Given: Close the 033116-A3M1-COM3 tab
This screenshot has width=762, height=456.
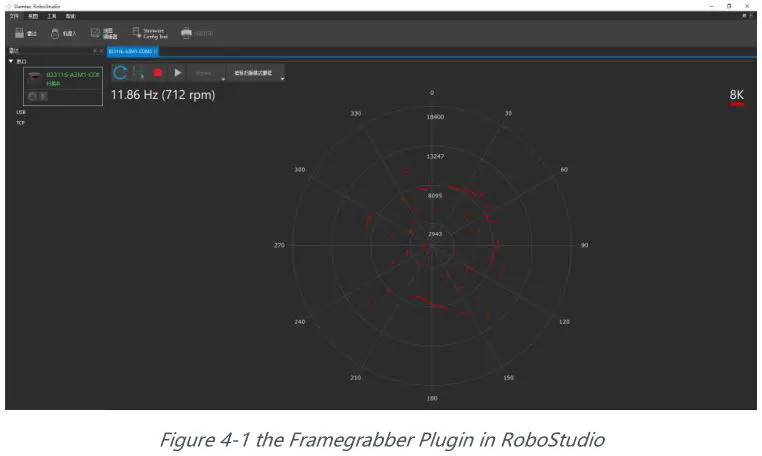Looking at the screenshot, I should 156,51.
